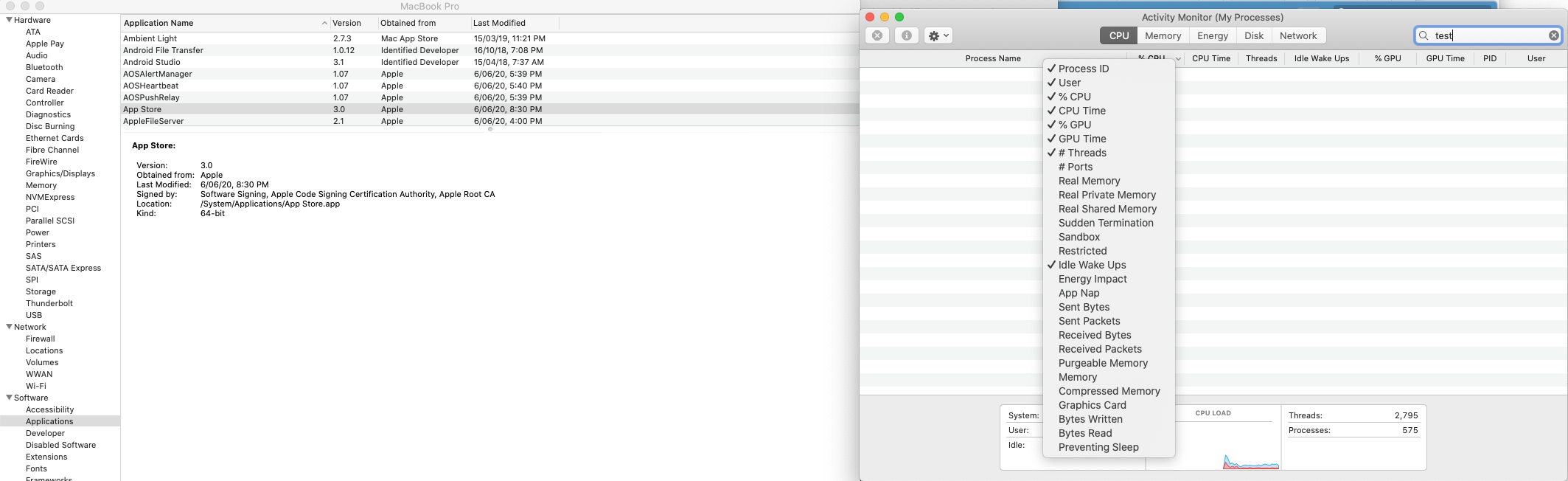Enable the Compressed Memory column
1568x481 pixels.
tap(1109, 391)
